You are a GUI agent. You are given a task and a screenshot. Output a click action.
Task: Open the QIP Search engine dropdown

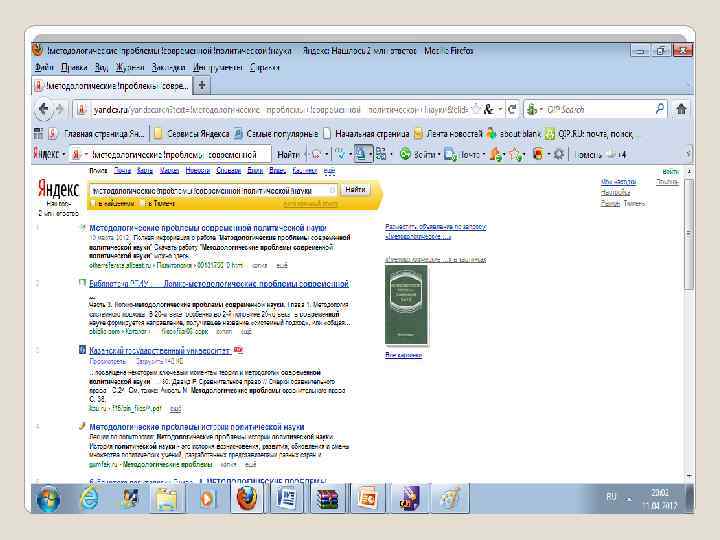click(541, 109)
